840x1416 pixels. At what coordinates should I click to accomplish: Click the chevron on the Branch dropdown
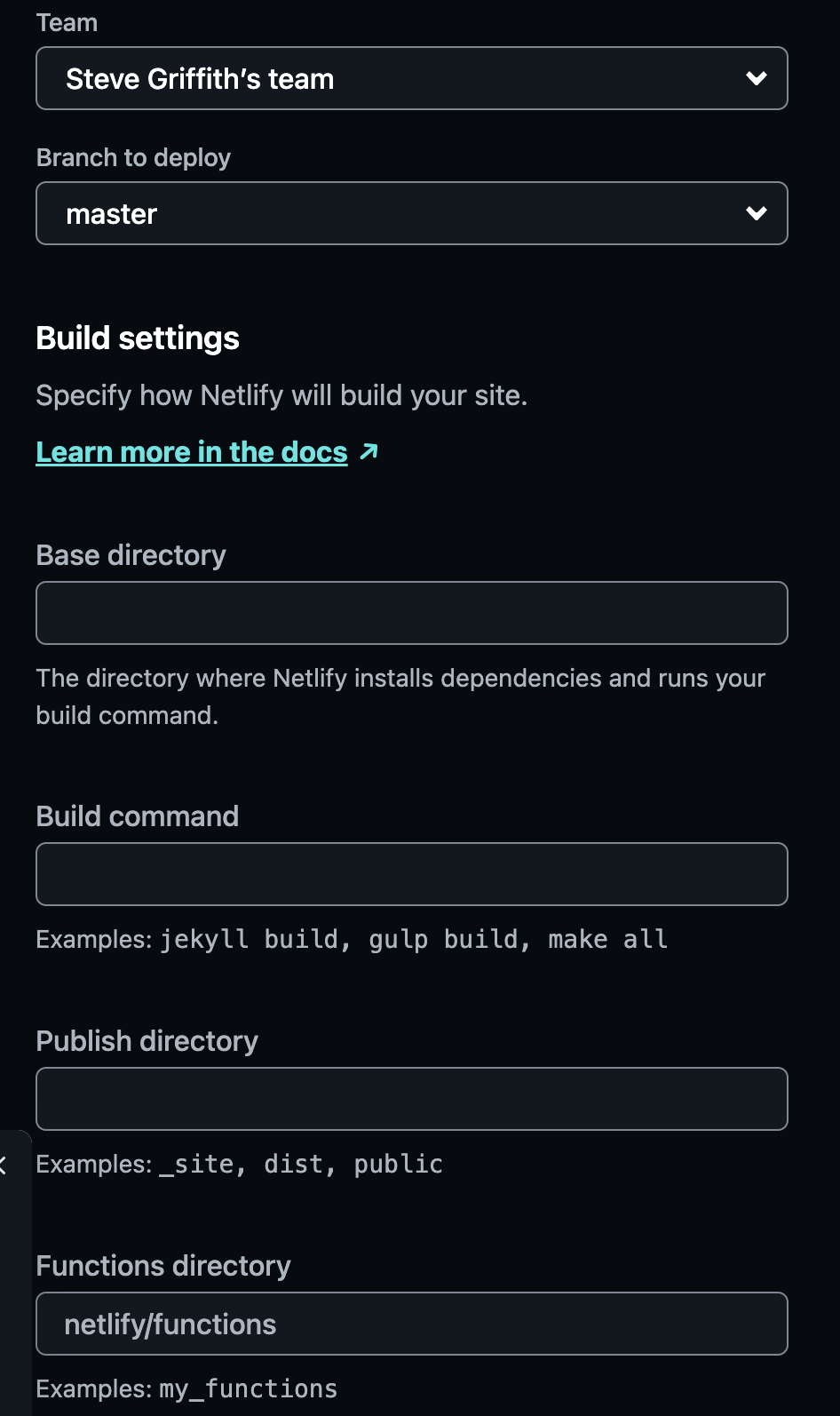pos(756,213)
